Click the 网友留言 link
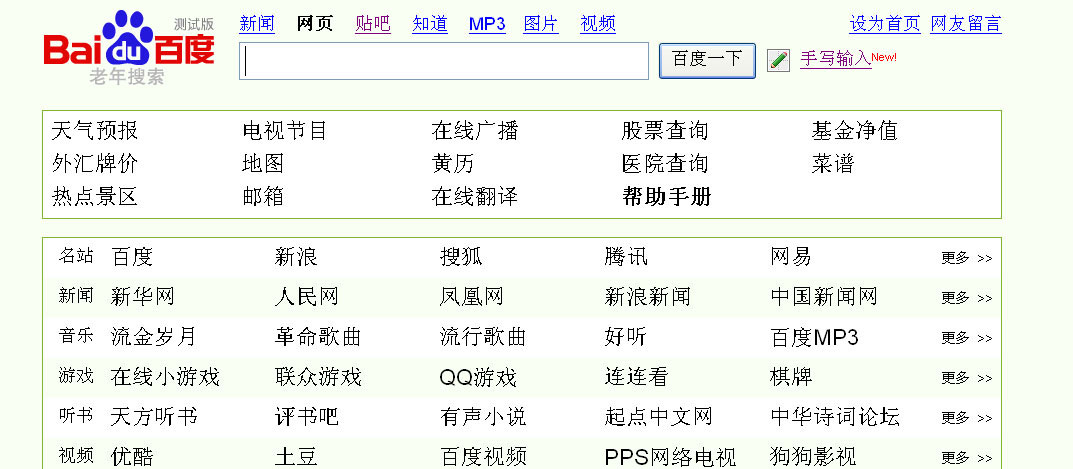Screen dimensions: 1073x469 (966, 24)
